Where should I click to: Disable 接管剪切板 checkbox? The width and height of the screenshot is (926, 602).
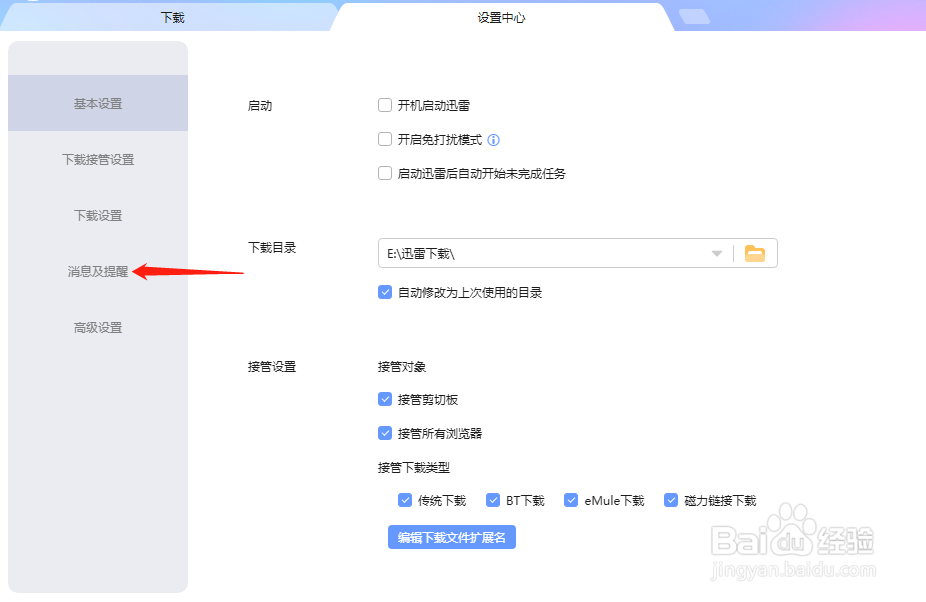[385, 399]
